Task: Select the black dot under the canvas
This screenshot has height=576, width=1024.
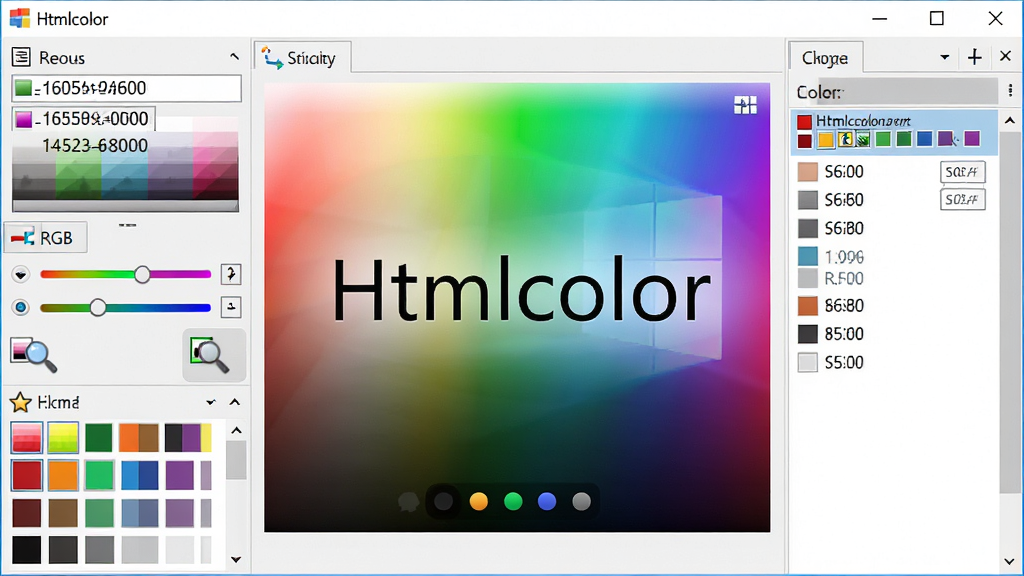Action: point(443,502)
